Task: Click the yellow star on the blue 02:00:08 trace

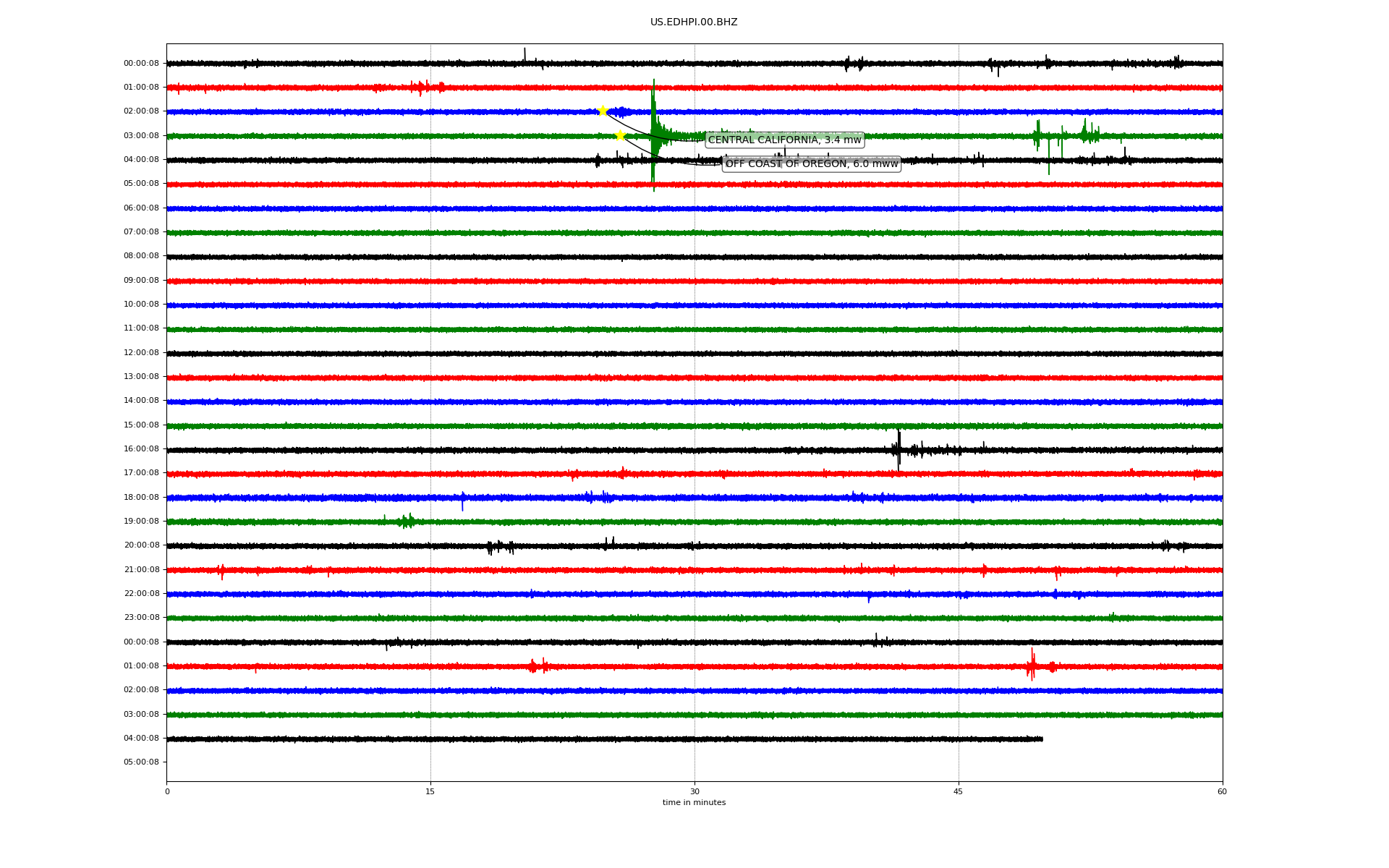Action: pos(603,111)
